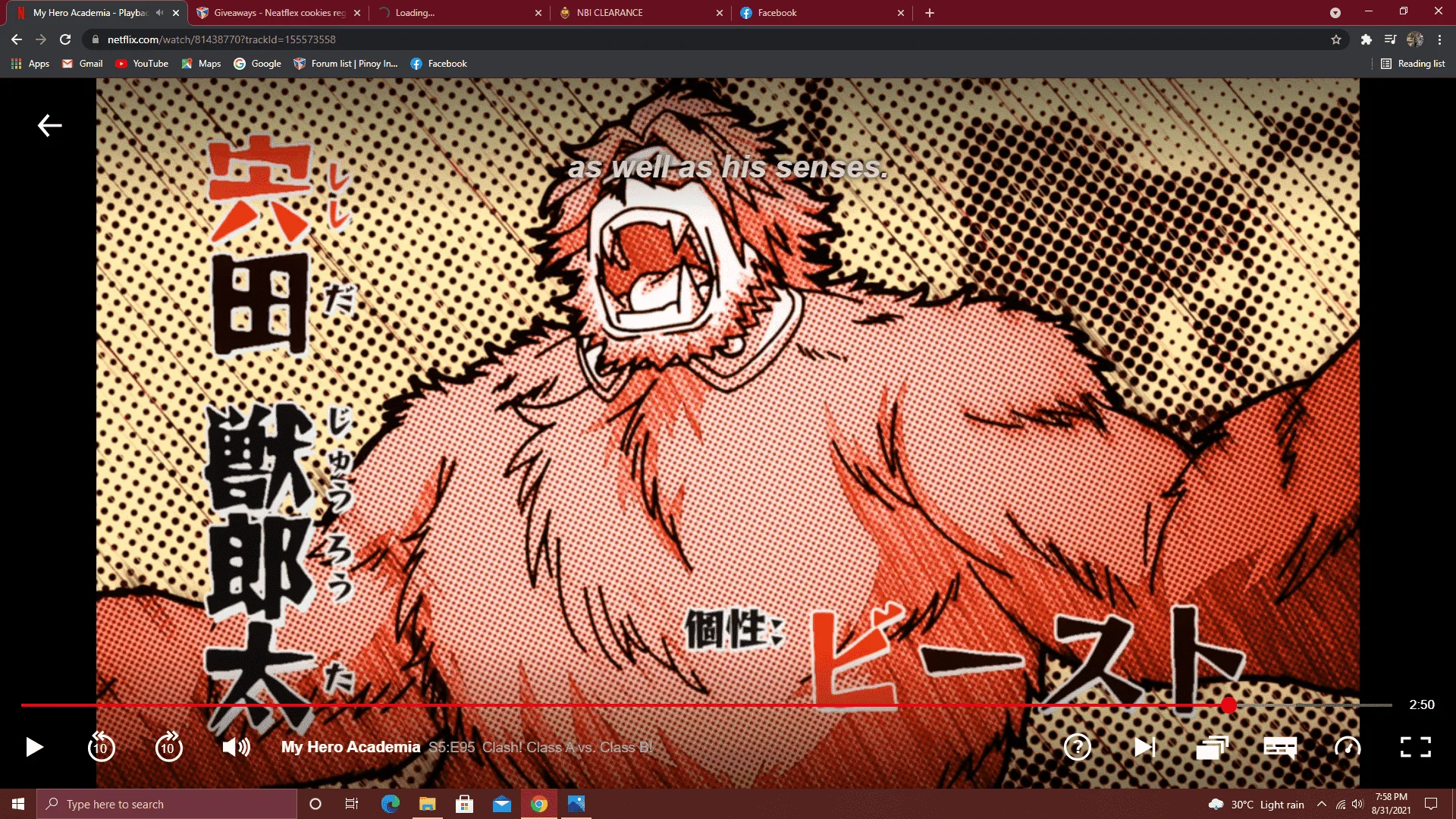The height and width of the screenshot is (819, 1456).
Task: Open weather widget showing Light rain
Action: [1256, 804]
